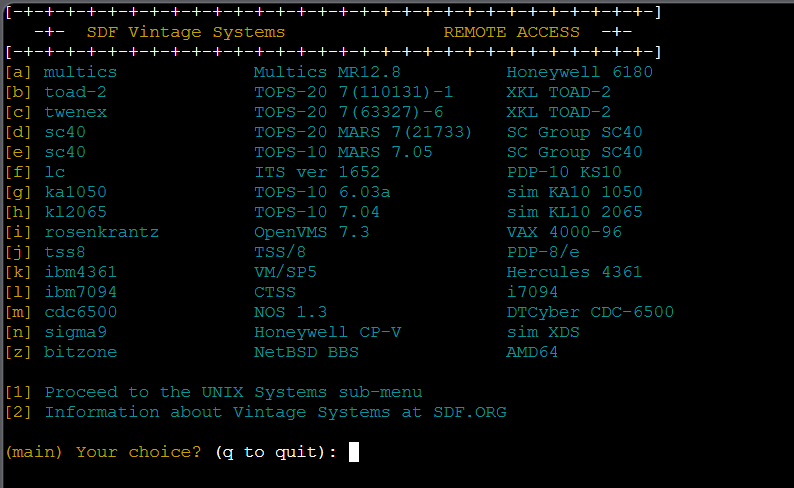794x488 pixels.
Task: Click the cdc6500 menu entry
Action: coord(80,312)
